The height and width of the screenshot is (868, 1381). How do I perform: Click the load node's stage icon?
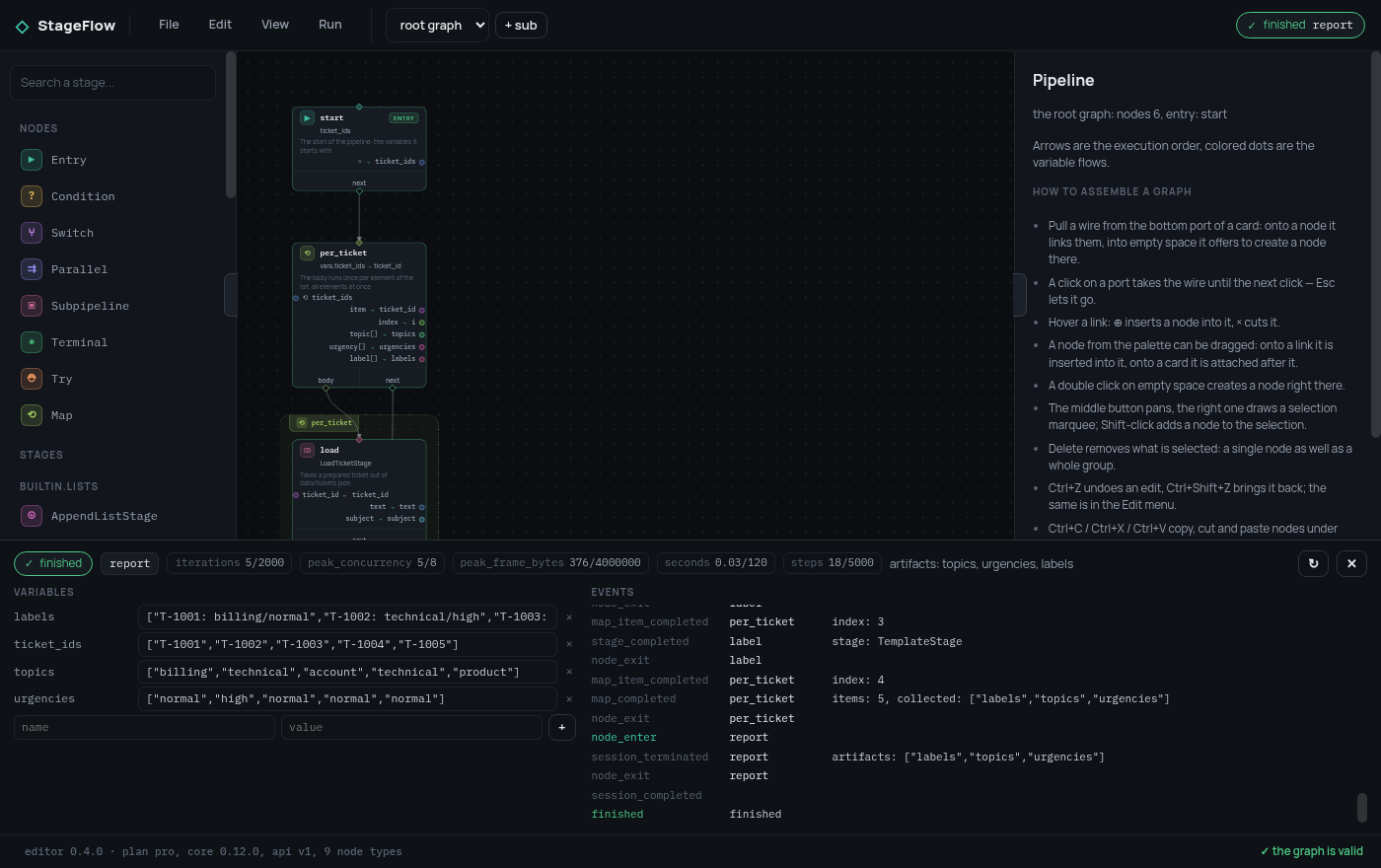point(307,450)
